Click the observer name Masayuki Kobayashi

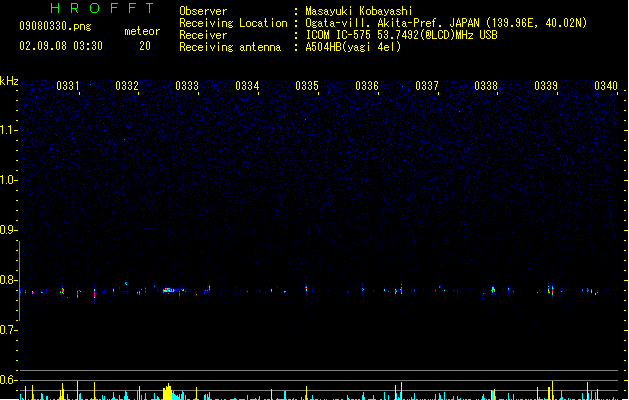(359, 11)
